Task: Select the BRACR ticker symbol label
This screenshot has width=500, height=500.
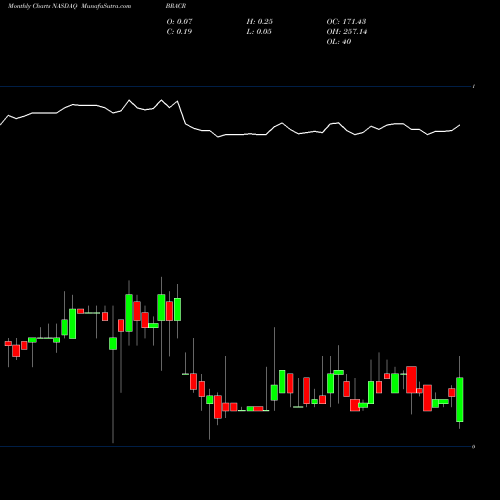Action: pos(176,6)
